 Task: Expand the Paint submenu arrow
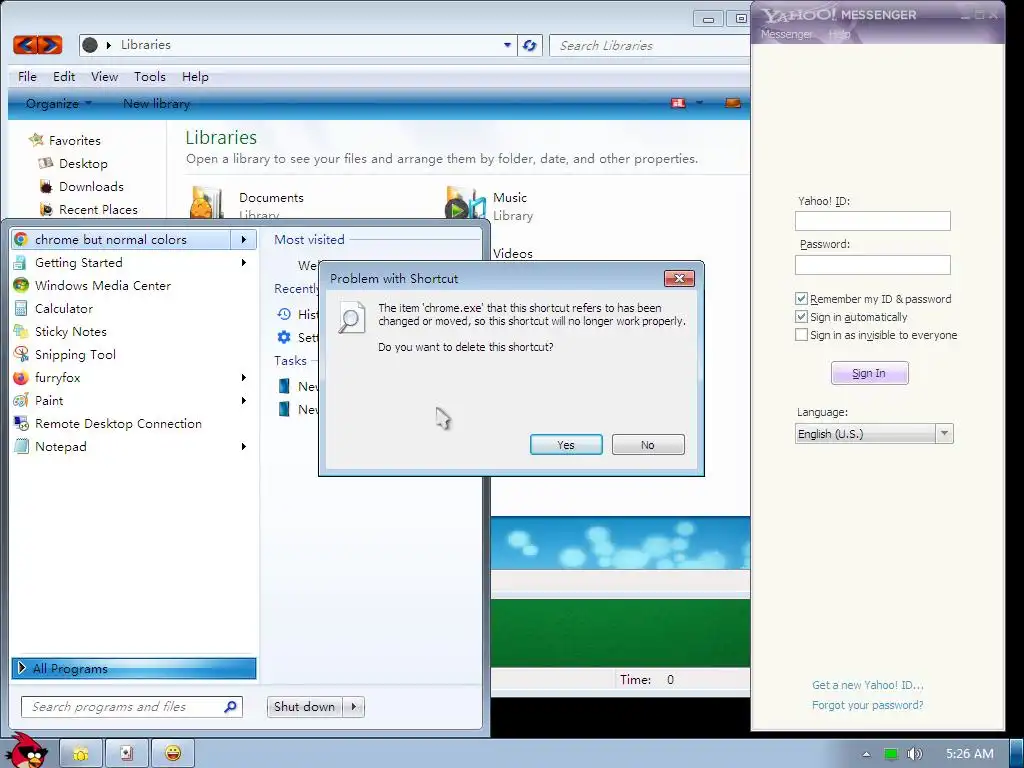(x=244, y=400)
